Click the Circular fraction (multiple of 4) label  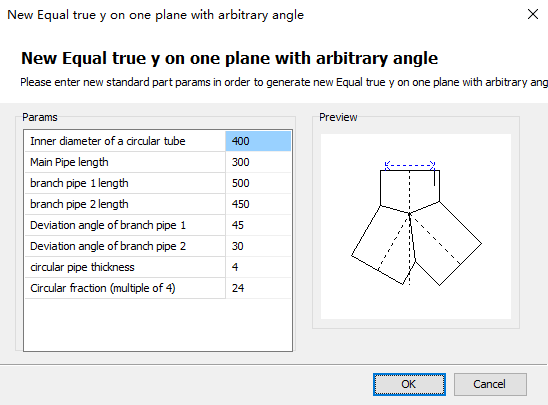click(103, 288)
